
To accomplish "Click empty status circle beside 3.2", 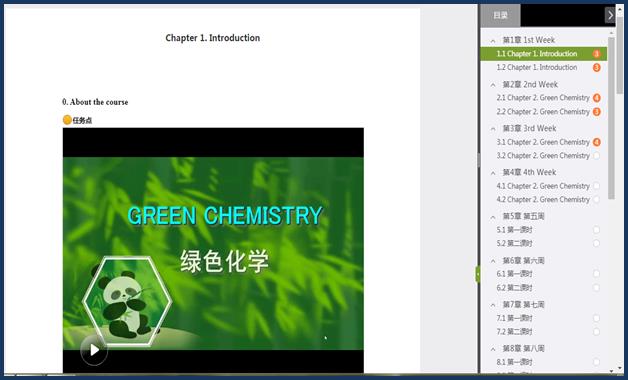I will (596, 155).
